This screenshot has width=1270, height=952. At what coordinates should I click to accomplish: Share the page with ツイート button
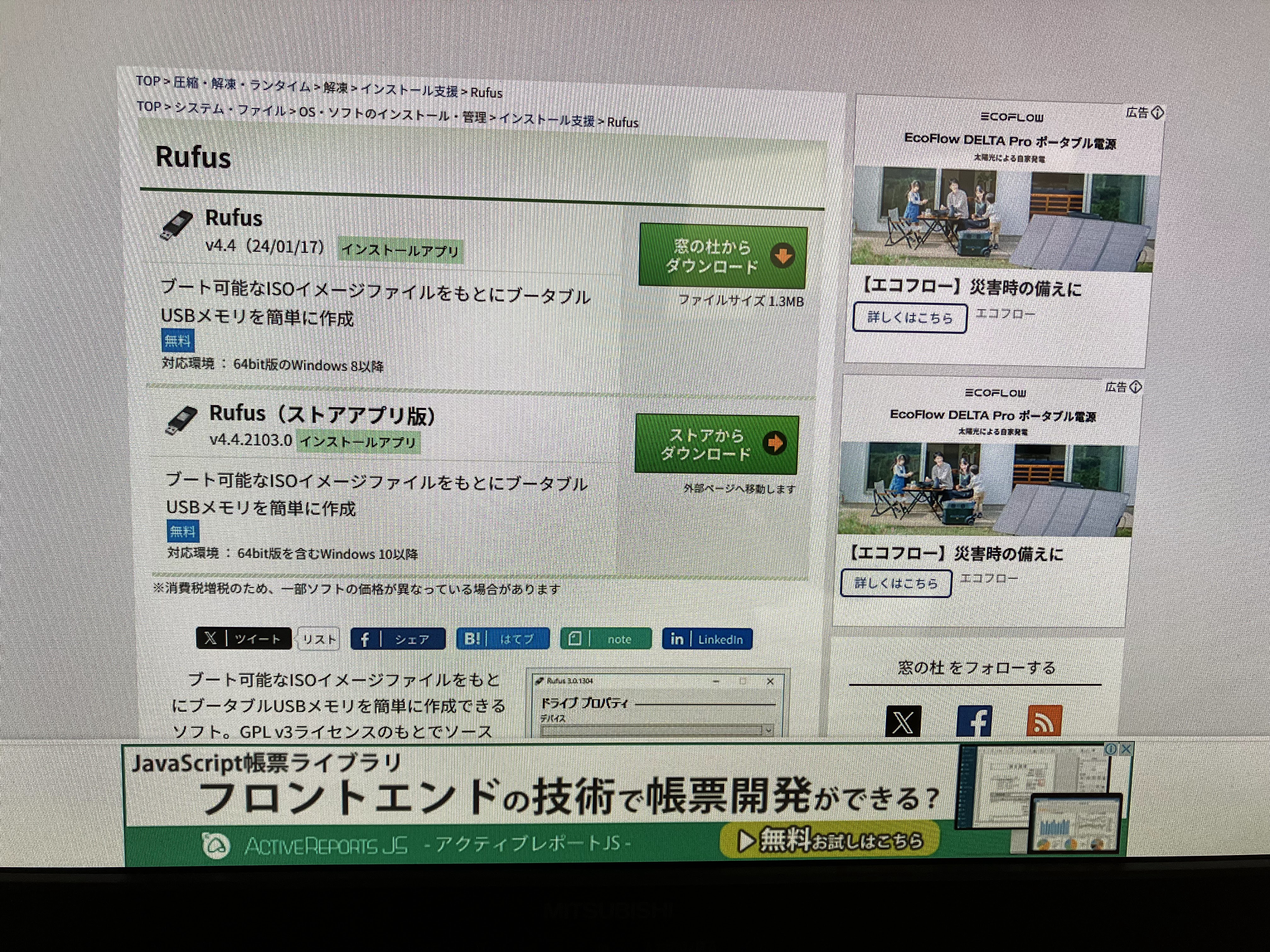click(x=243, y=639)
